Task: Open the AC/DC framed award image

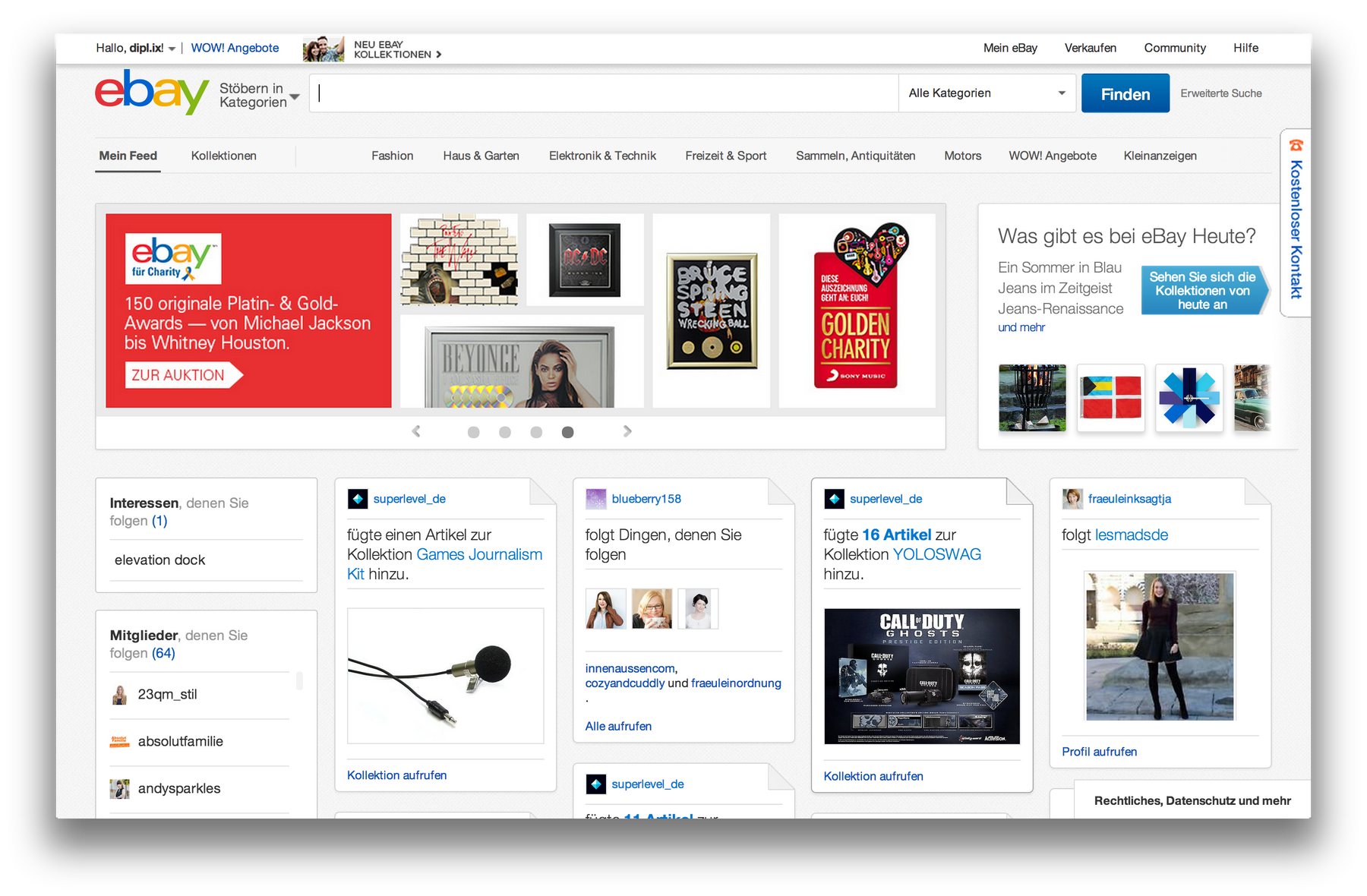Action: (x=585, y=260)
